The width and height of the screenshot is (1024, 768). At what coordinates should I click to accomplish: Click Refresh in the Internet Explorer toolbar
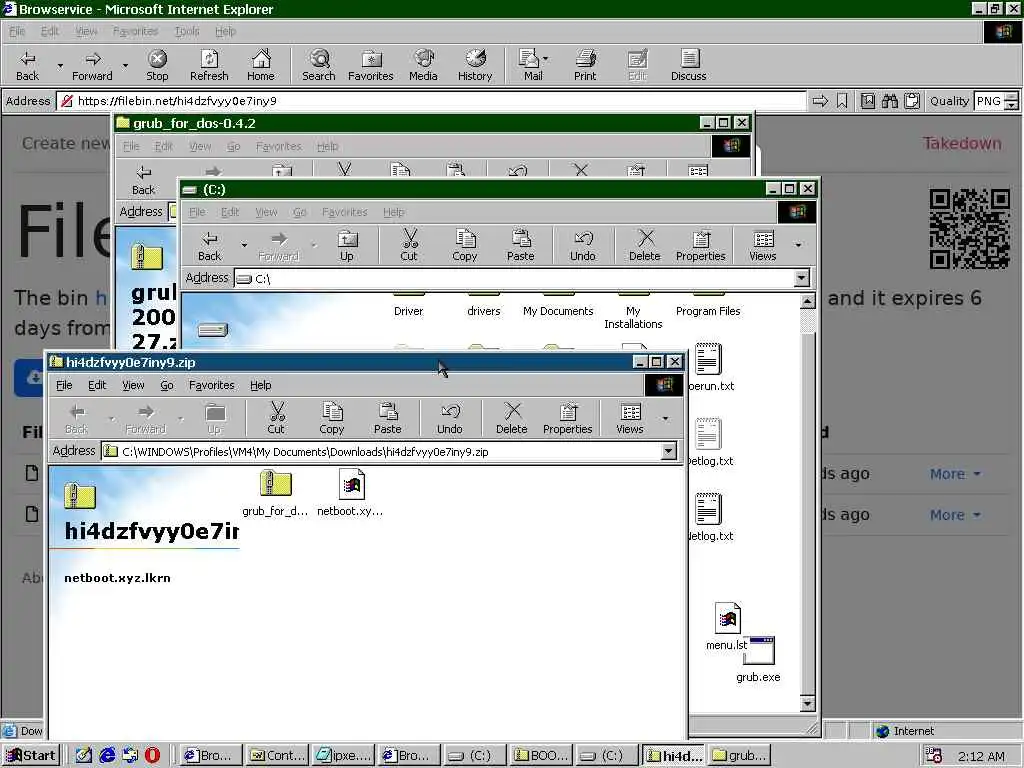pyautogui.click(x=209, y=65)
